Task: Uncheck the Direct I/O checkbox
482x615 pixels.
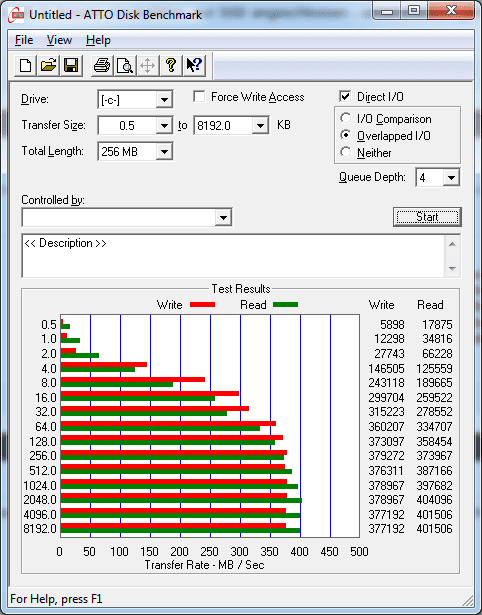Action: pos(345,96)
